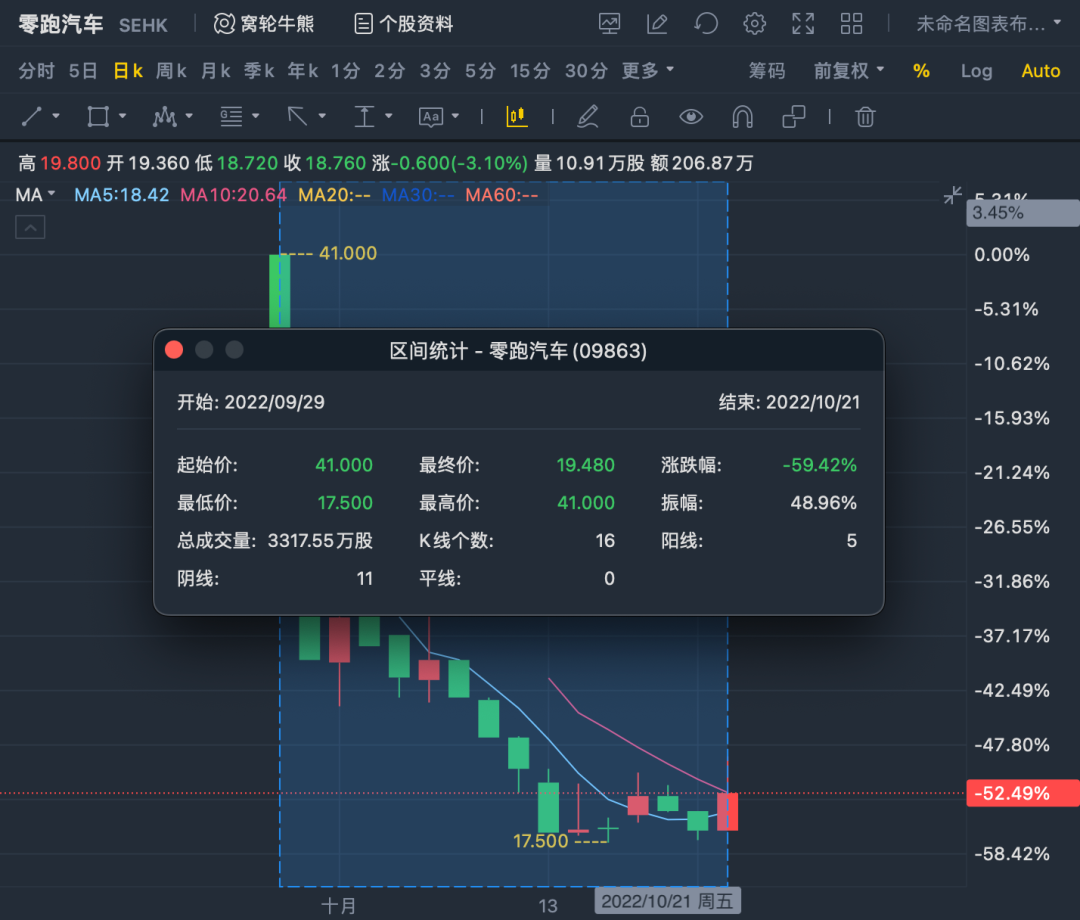Image resolution: width=1080 pixels, height=920 pixels.
Task: Select the arrow annotation tool
Action: (298, 117)
